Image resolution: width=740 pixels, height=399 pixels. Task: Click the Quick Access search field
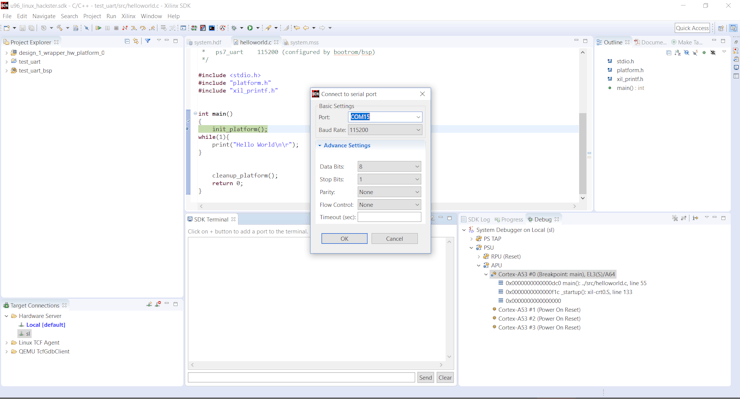tap(692, 28)
